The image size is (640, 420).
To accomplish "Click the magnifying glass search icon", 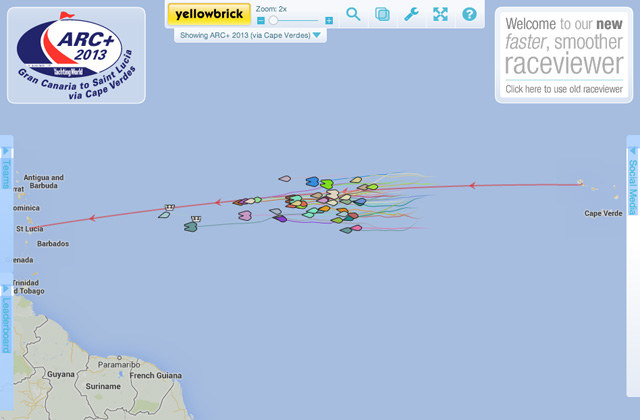I will (x=353, y=14).
